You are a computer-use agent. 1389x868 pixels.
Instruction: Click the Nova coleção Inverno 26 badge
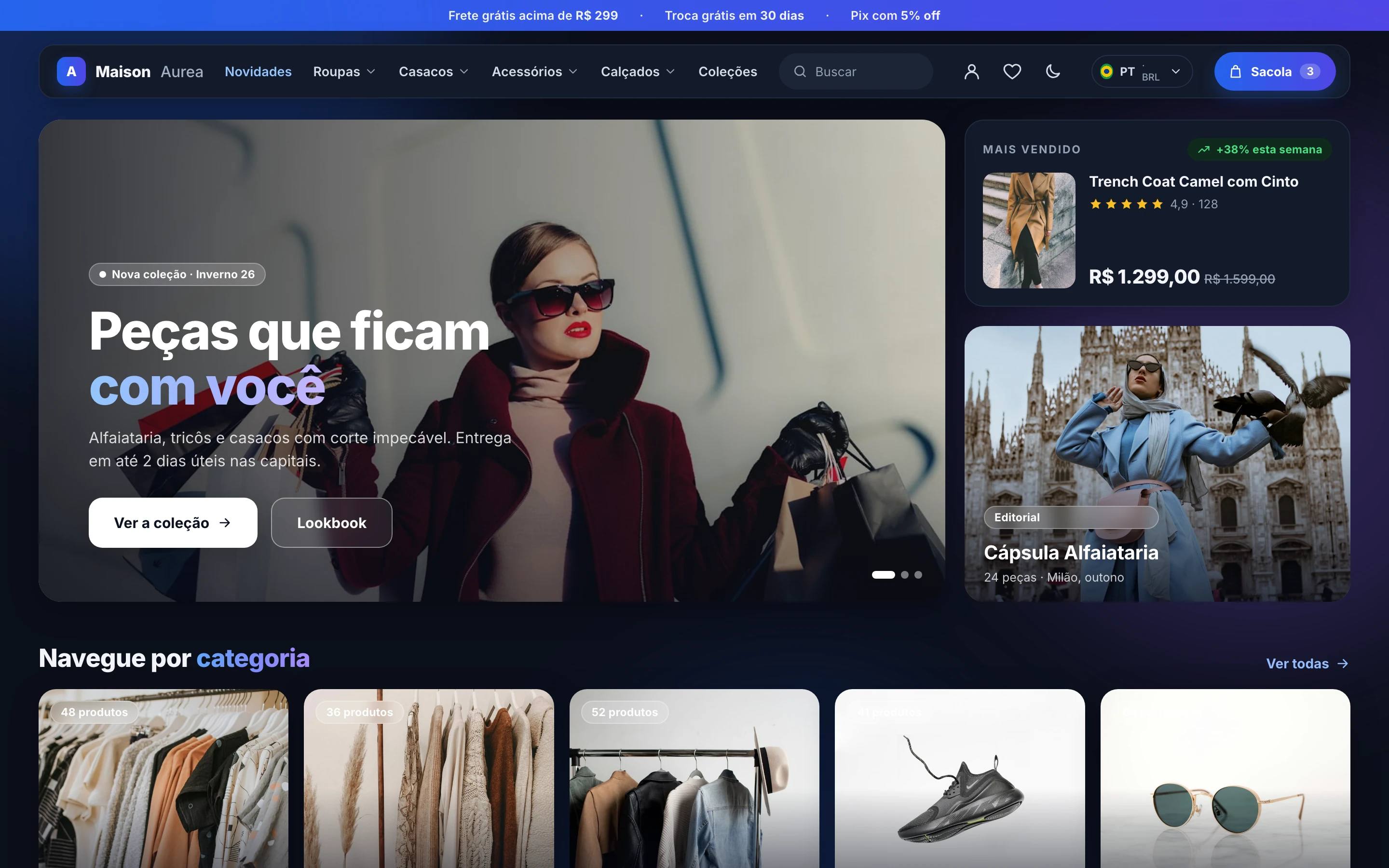[177, 274]
